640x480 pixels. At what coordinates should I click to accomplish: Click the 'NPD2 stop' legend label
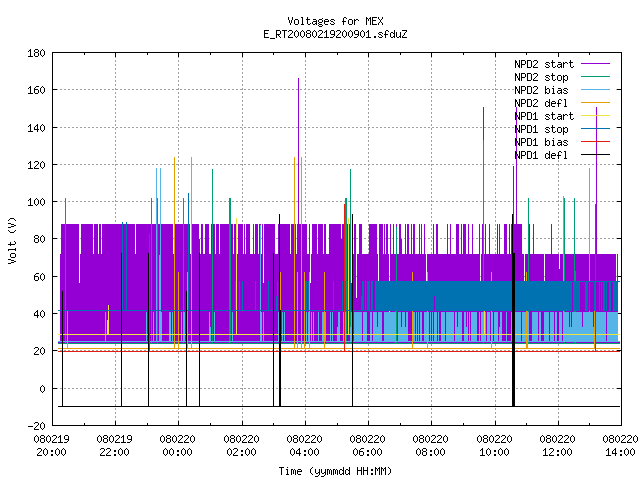point(541,77)
